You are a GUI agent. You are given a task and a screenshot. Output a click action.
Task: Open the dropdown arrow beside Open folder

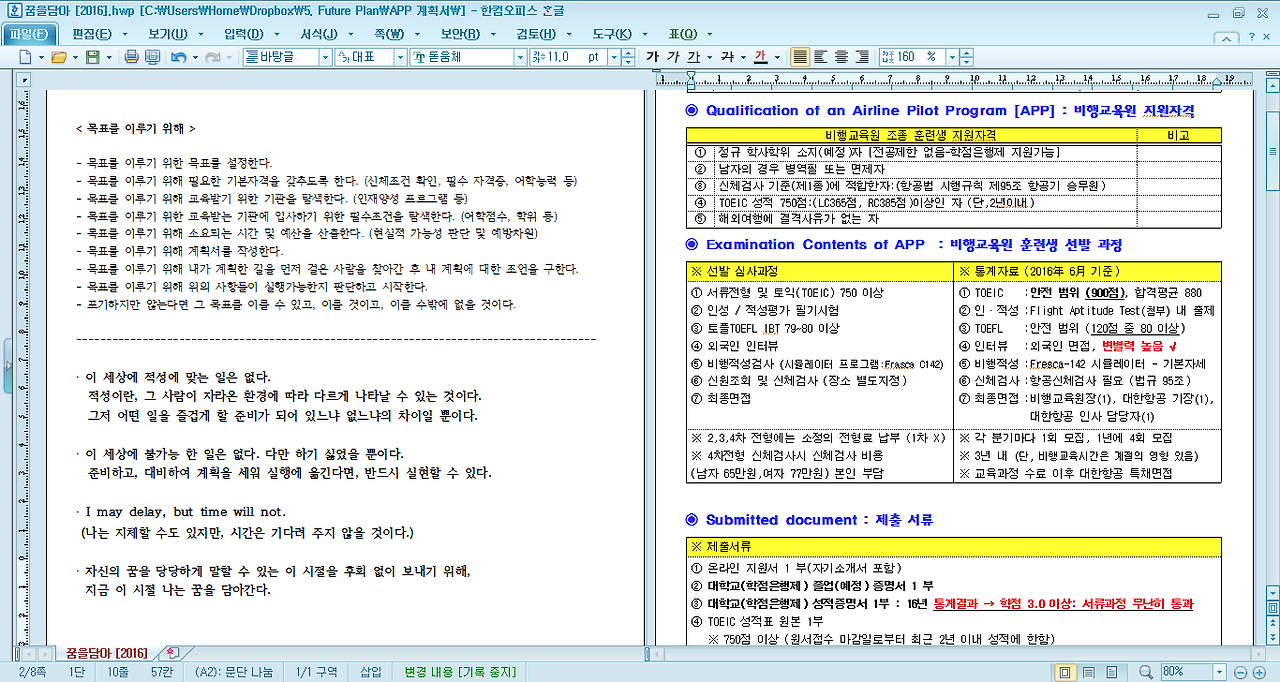pyautogui.click(x=74, y=58)
